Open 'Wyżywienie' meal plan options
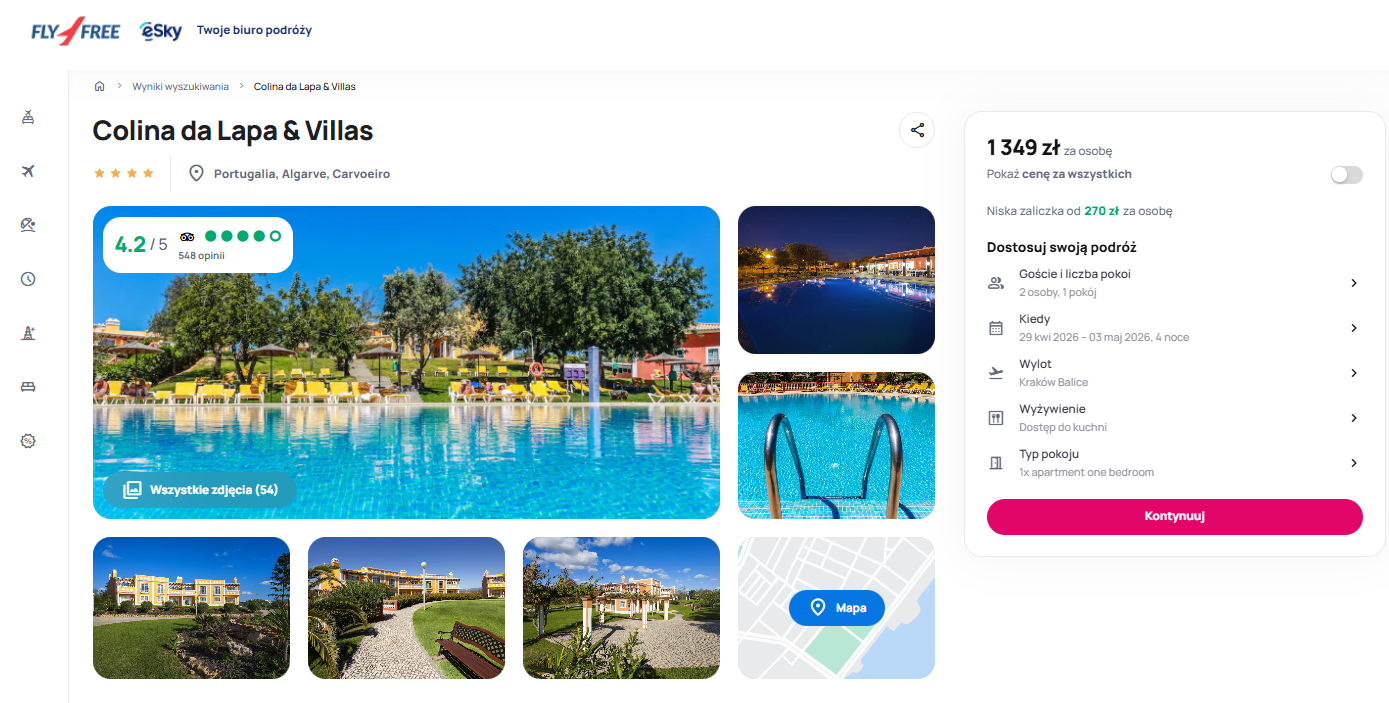Screen dimensions: 1389x703 [1174, 418]
